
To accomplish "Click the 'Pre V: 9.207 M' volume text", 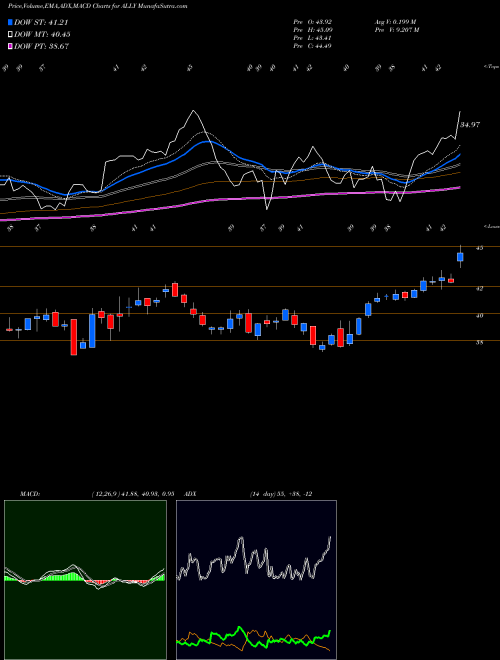I will click(x=396, y=30).
